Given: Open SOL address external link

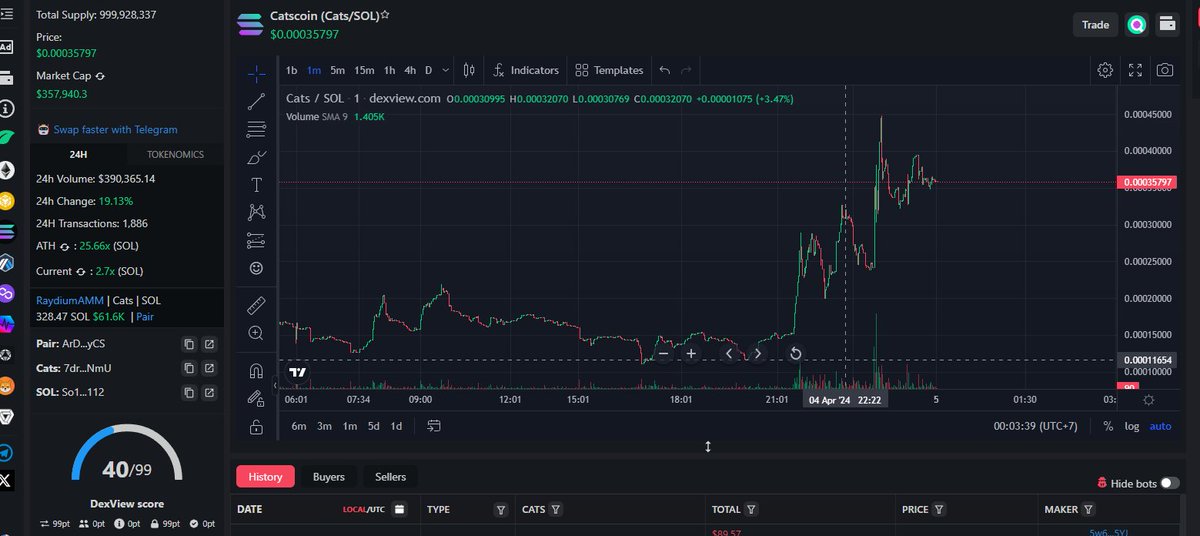Looking at the screenshot, I should pyautogui.click(x=209, y=392).
